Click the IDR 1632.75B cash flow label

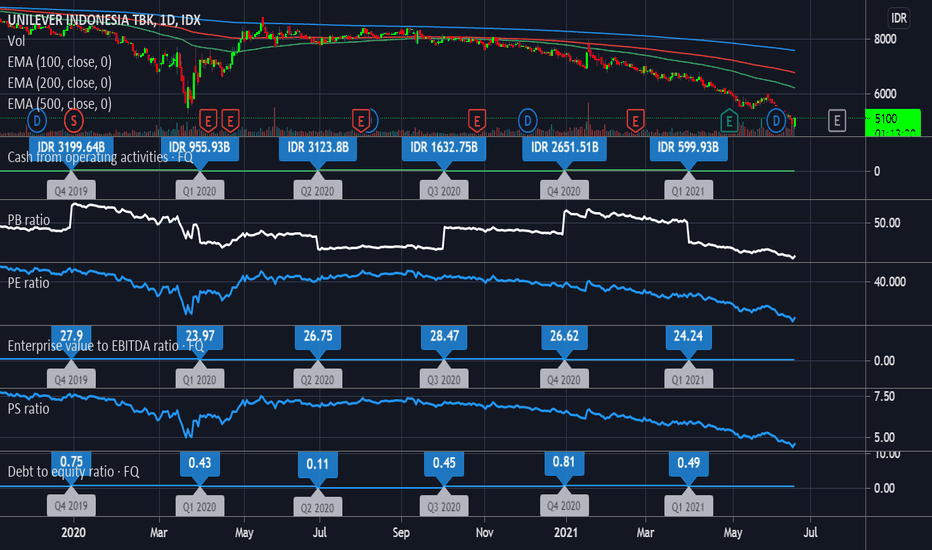(x=444, y=147)
